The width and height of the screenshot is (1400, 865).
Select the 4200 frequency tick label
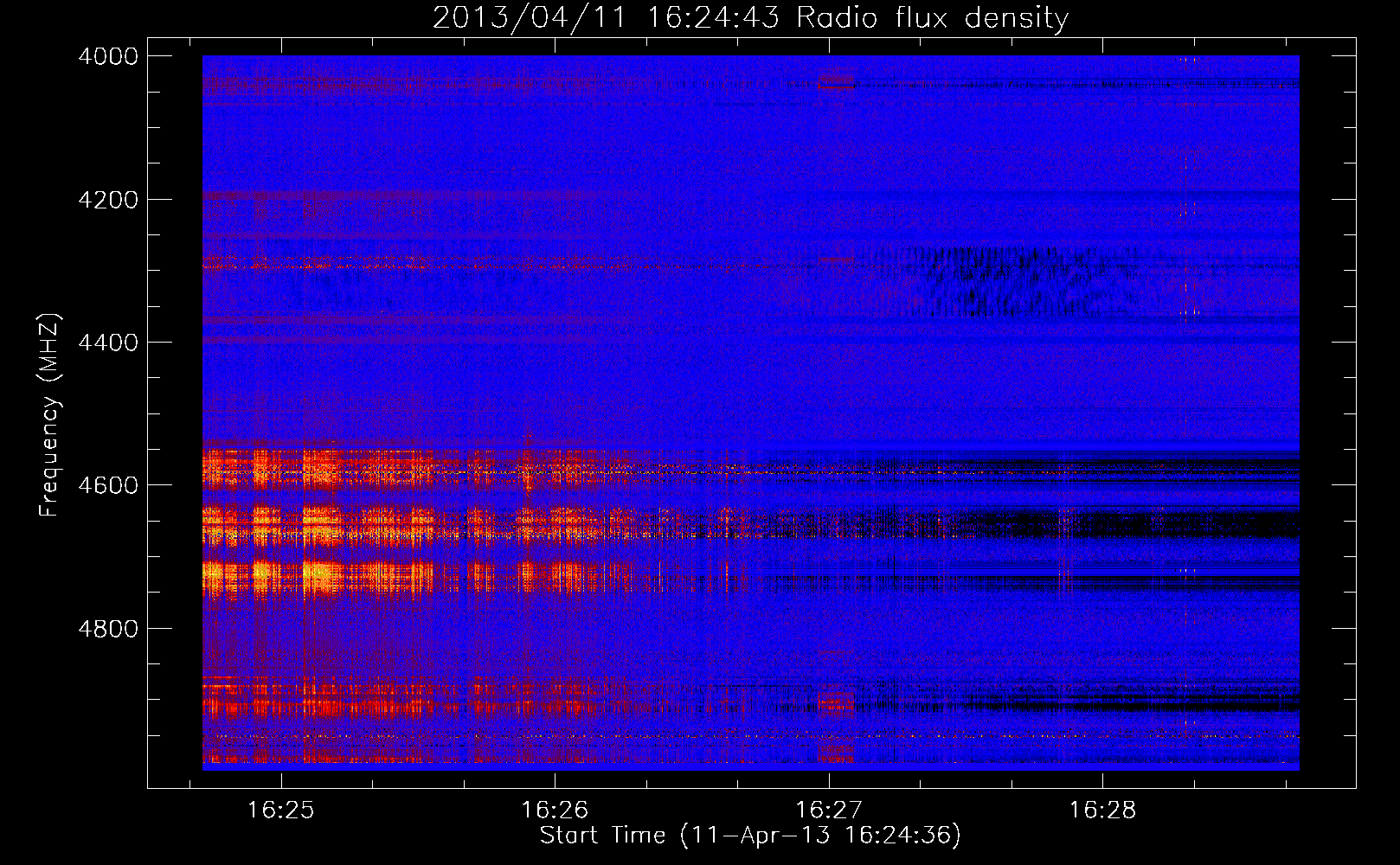(x=108, y=200)
